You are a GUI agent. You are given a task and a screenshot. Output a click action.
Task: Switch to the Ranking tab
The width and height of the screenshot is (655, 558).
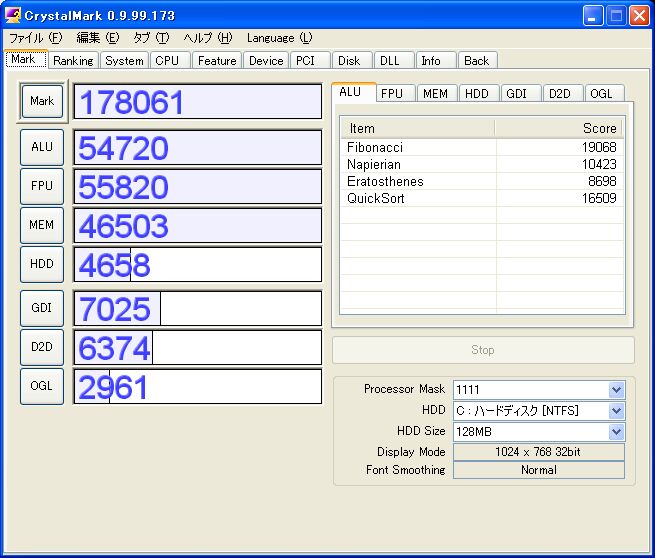[73, 61]
